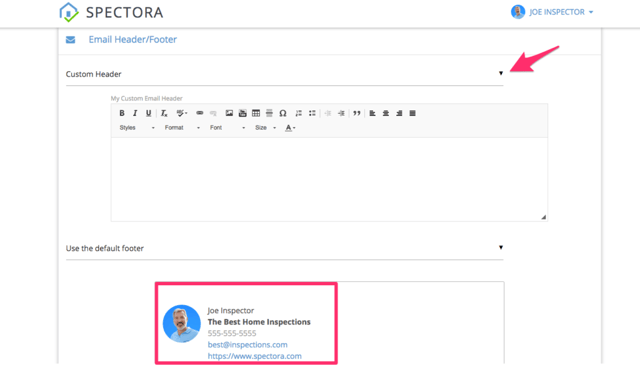Toggle italic formatting in the editor
The width and height of the screenshot is (640, 365).
pos(135,113)
